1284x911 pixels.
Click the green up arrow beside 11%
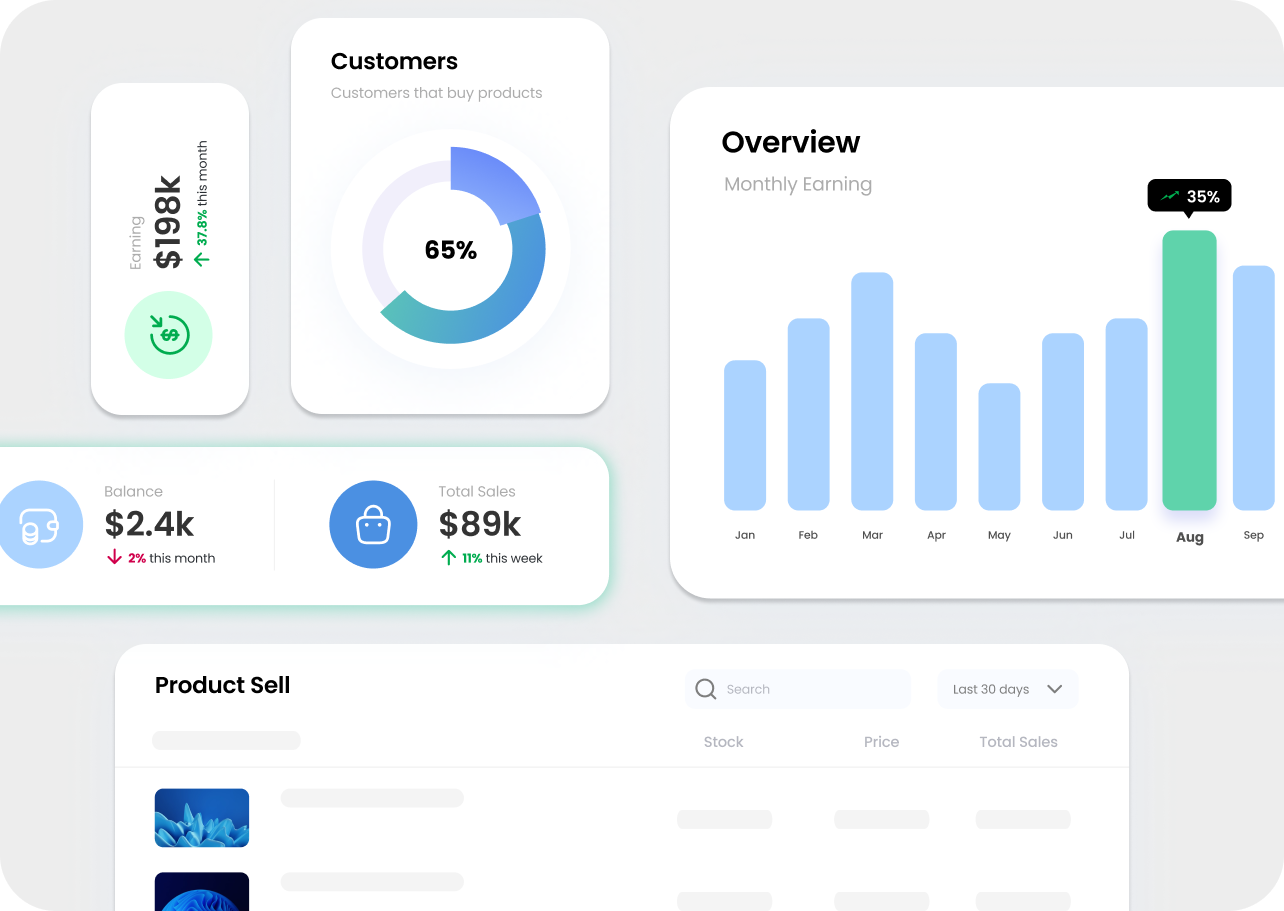[448, 558]
